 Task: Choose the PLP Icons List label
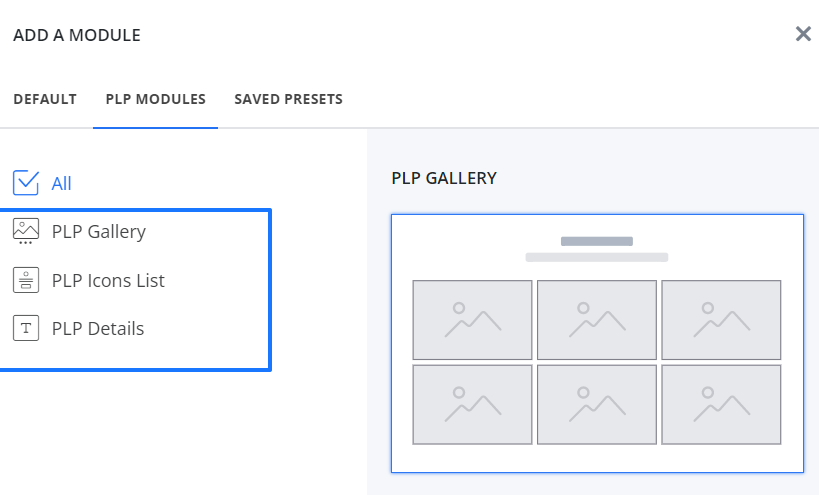pyautogui.click(x=108, y=280)
